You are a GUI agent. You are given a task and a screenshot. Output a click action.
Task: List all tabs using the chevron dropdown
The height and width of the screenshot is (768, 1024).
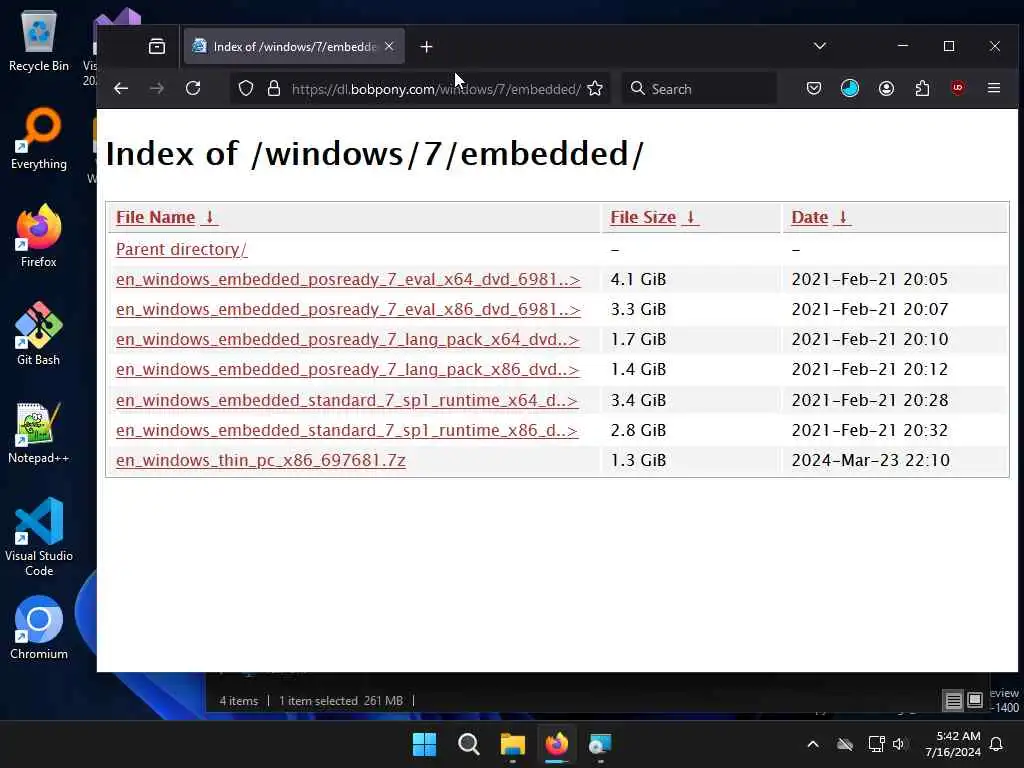tap(820, 46)
